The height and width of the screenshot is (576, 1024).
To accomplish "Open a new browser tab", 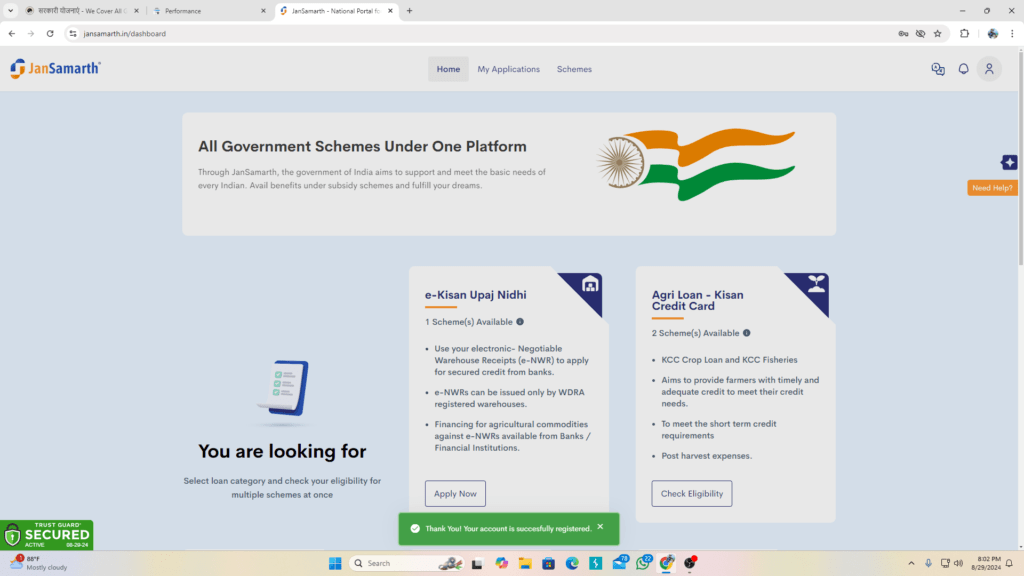I will click(409, 11).
